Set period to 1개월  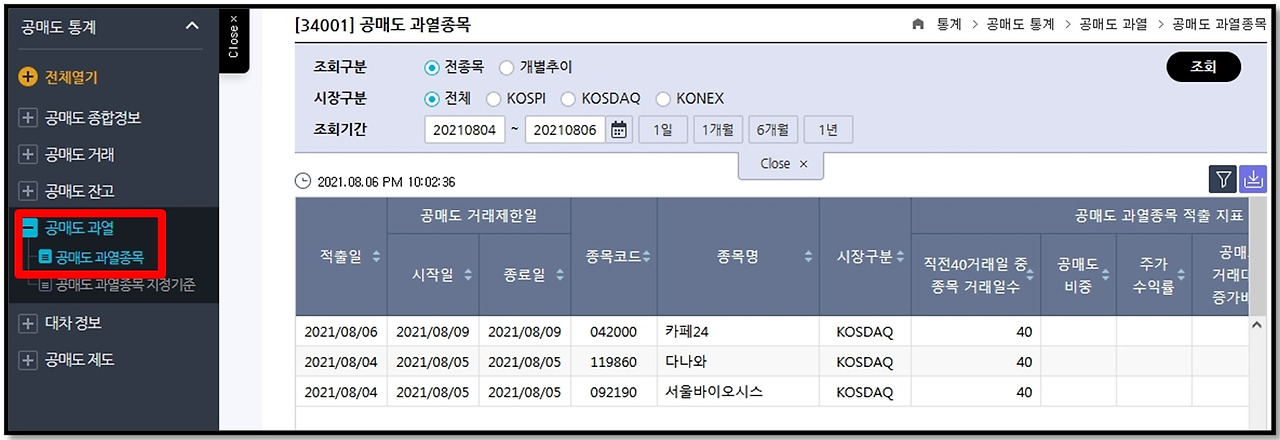[x=718, y=130]
